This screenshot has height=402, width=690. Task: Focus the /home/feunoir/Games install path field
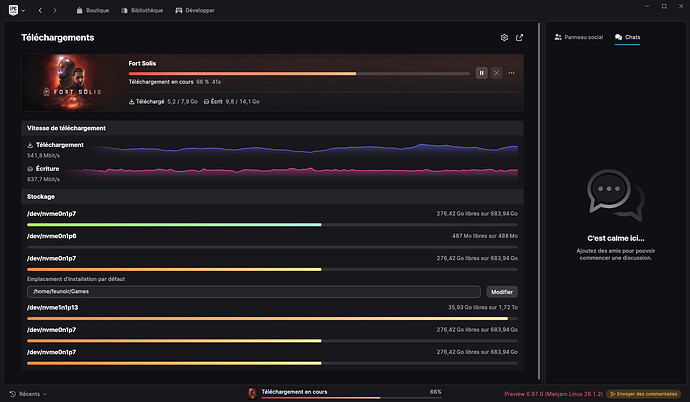[x=253, y=292]
